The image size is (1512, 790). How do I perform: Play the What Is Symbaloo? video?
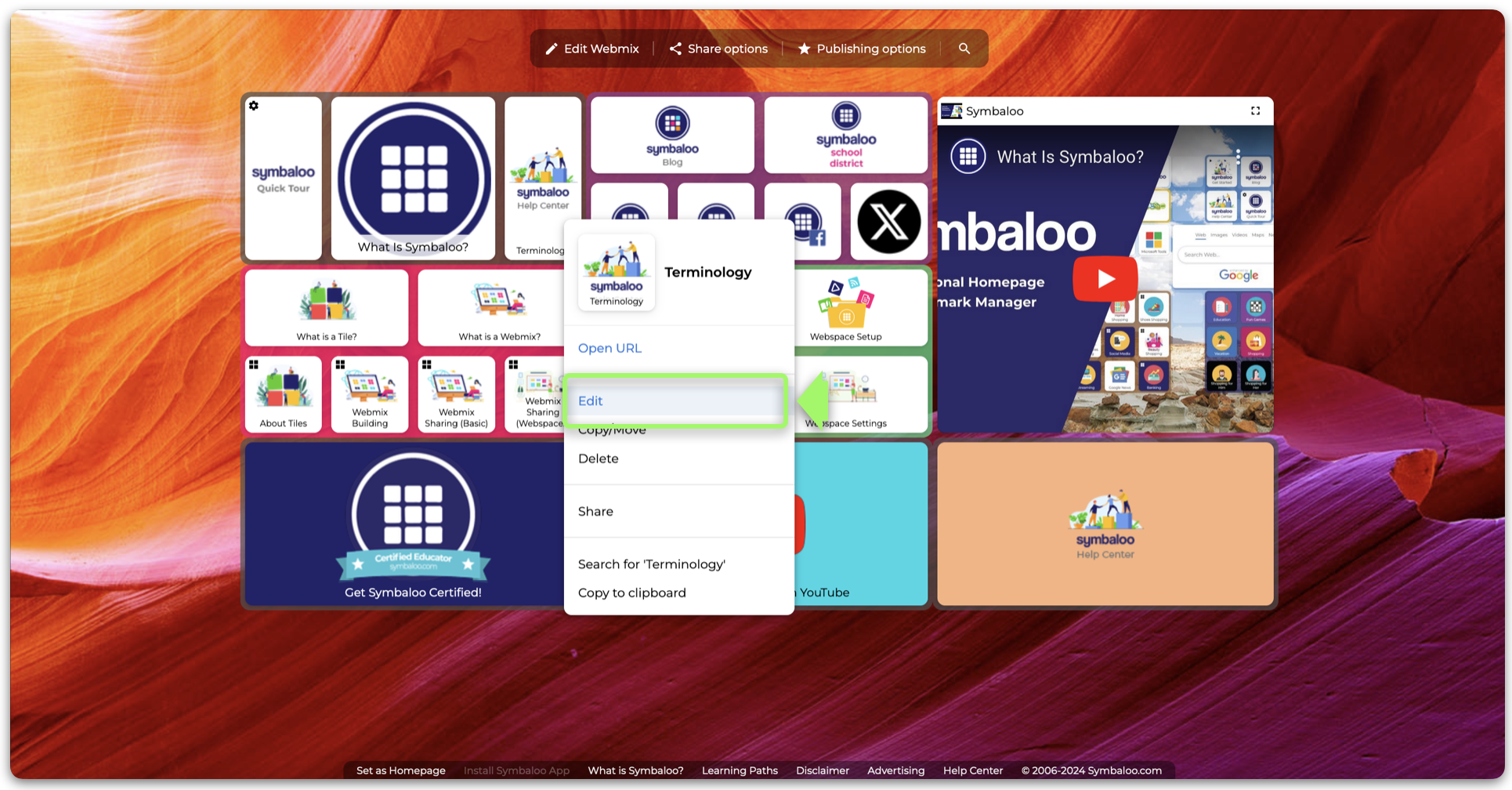coord(1105,278)
